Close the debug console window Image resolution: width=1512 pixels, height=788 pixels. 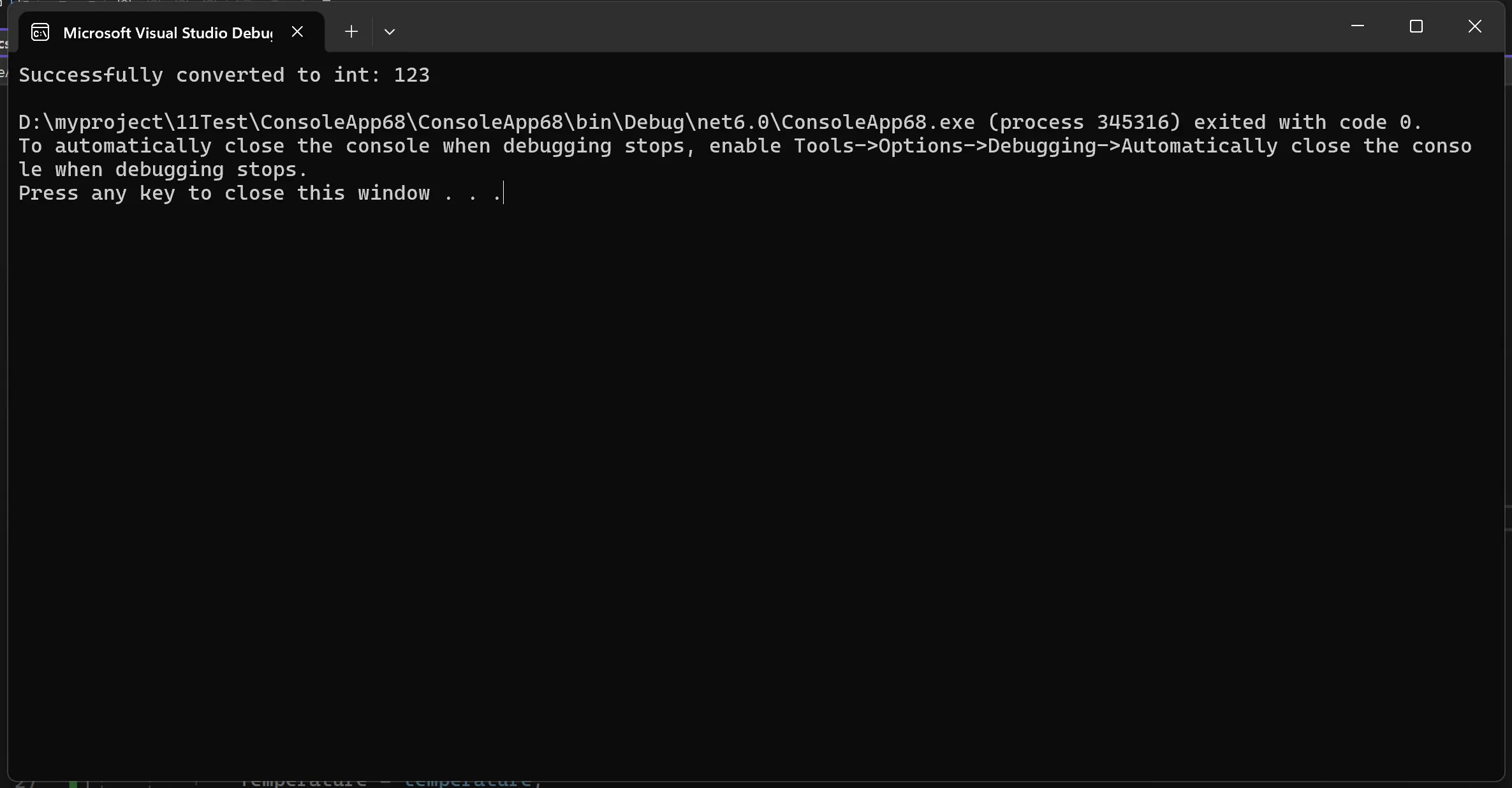coord(1474,26)
